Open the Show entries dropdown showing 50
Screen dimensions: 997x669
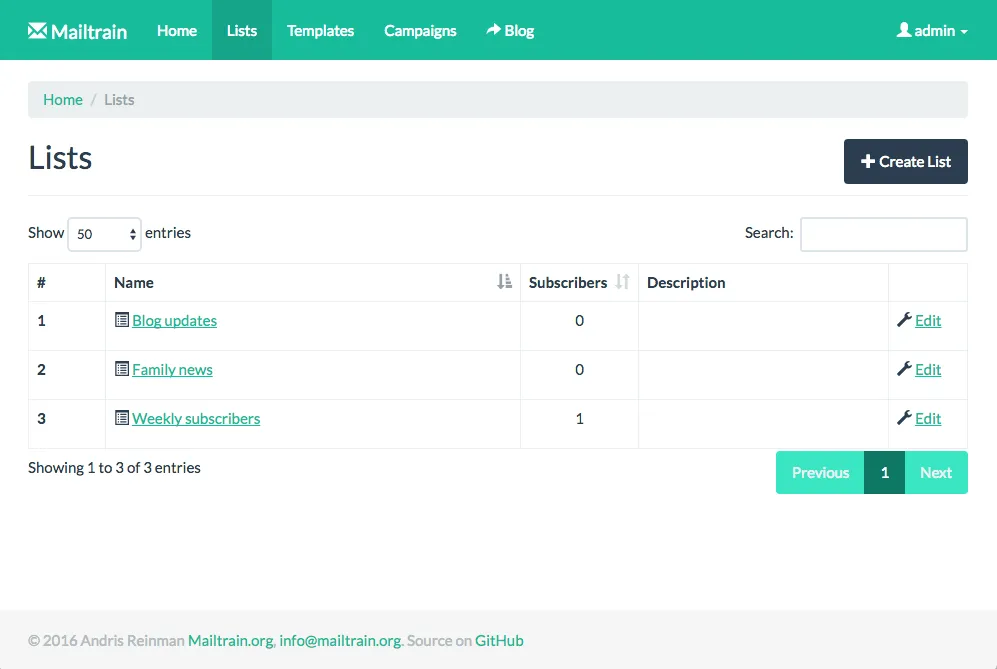104,234
